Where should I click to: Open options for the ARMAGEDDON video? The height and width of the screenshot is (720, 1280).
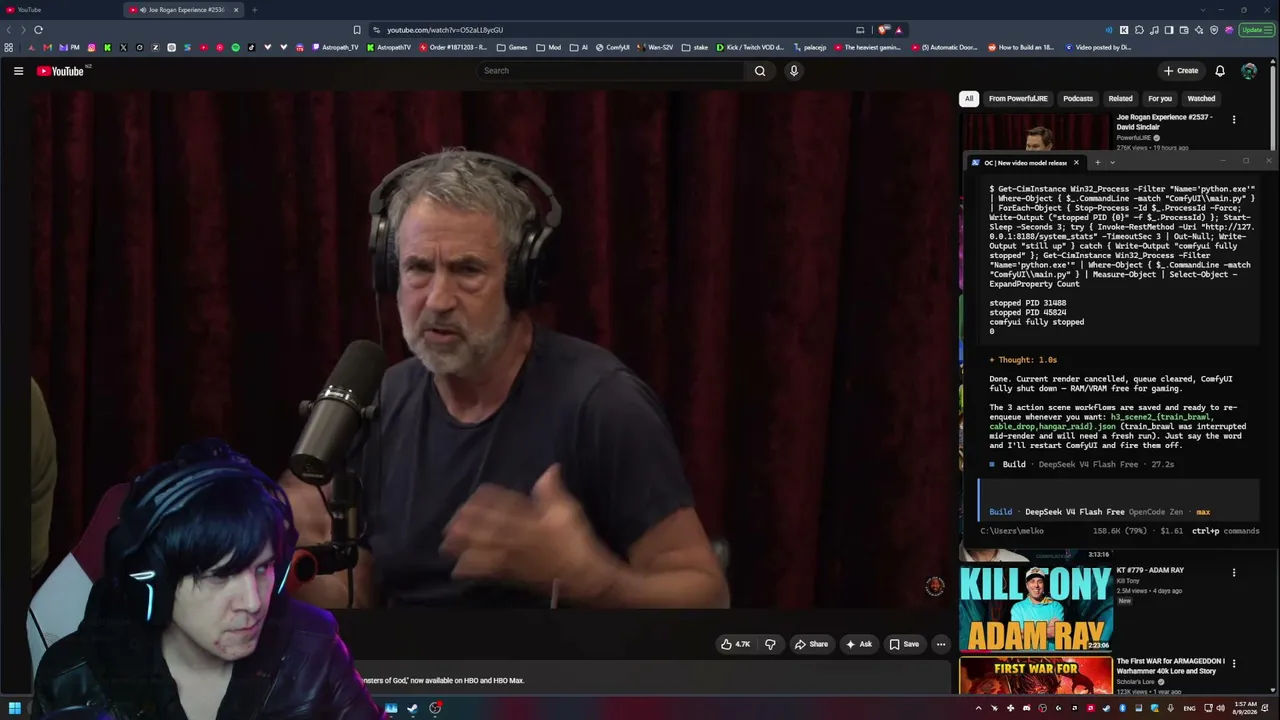tap(1234, 664)
